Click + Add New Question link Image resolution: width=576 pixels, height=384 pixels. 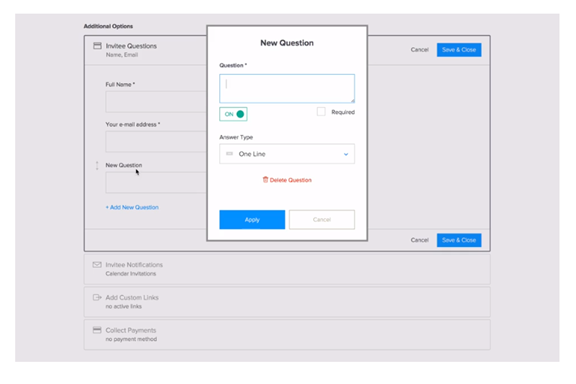132,207
